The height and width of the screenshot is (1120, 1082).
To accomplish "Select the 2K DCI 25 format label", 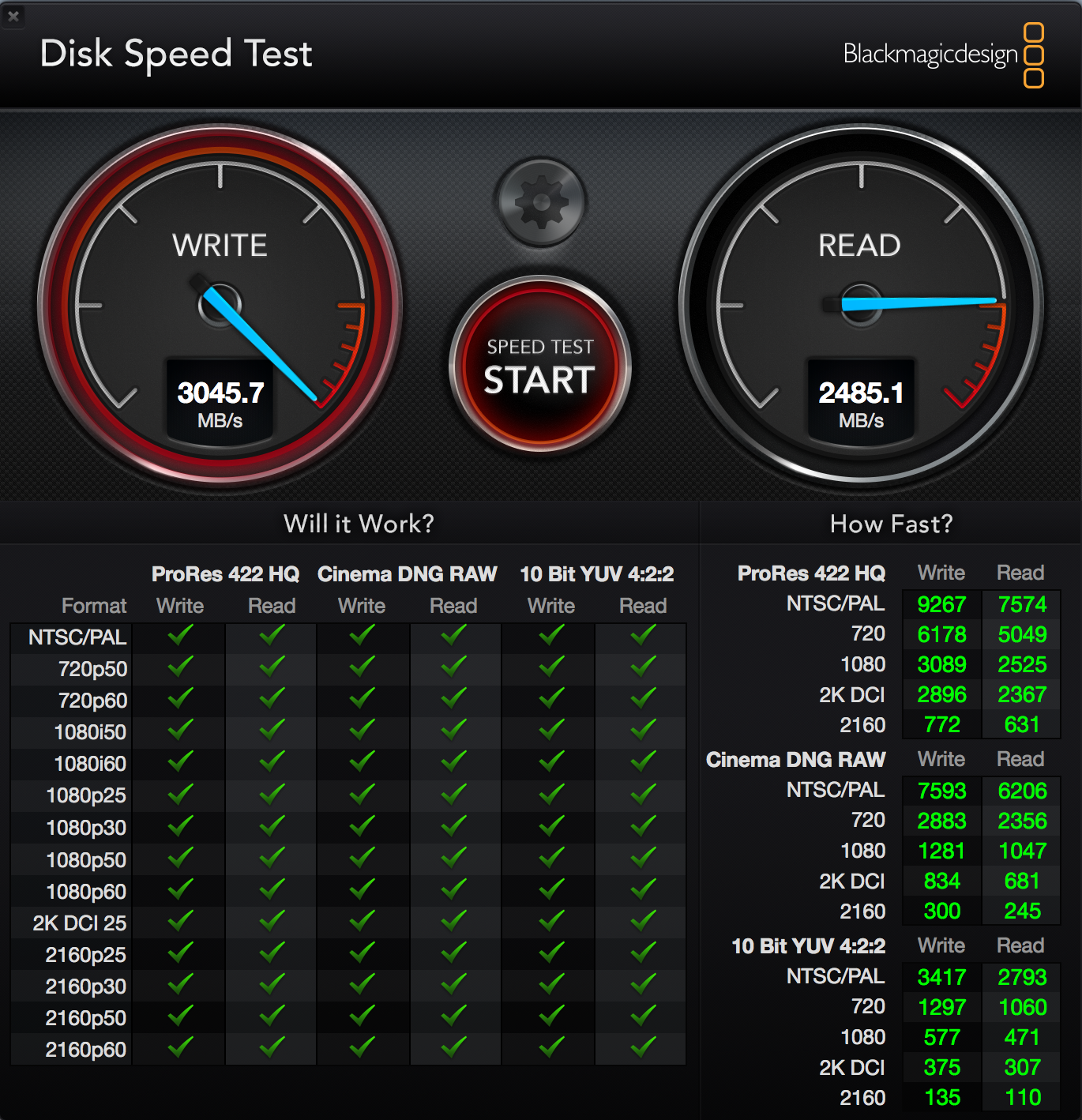I will [x=79, y=923].
